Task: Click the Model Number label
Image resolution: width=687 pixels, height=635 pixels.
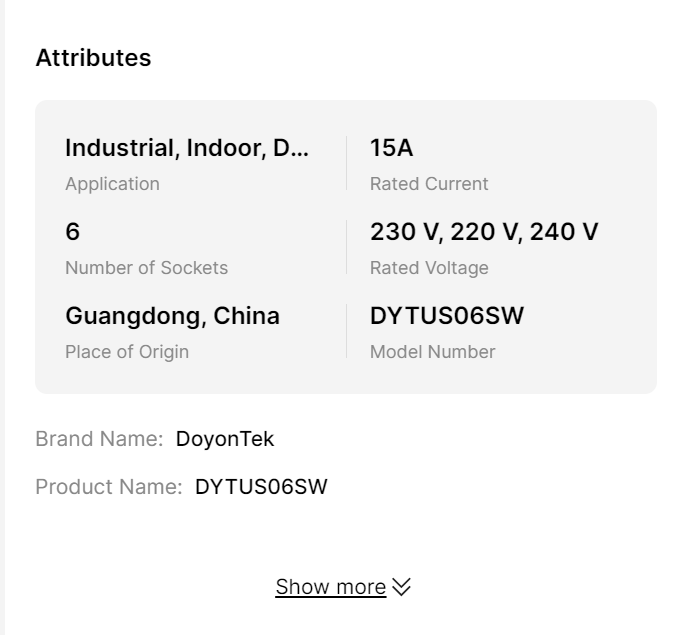Action: 432,352
